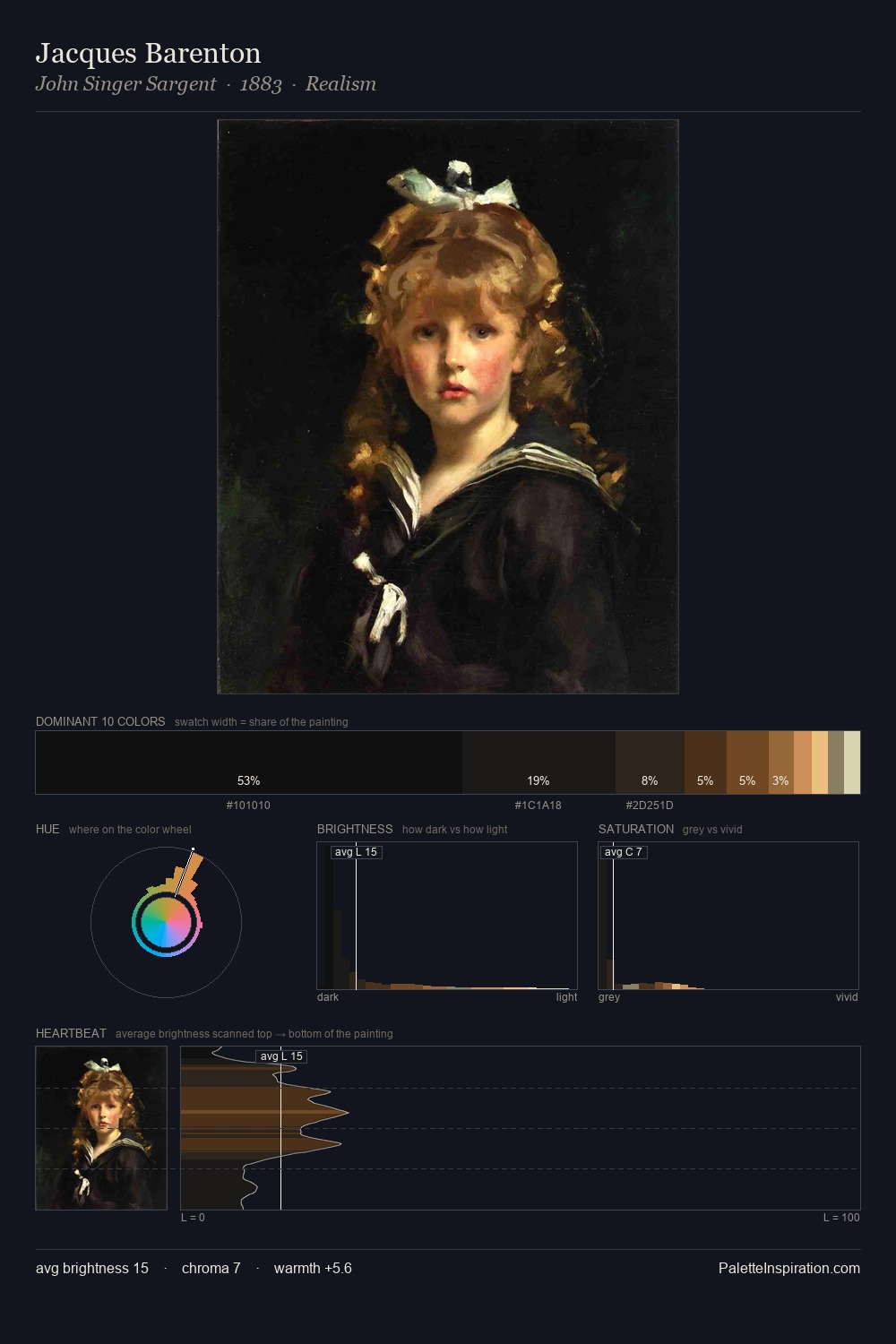Click the 'avg L 15' heartbeat chart label
Screen dimensions: 896x1344
281,1056
